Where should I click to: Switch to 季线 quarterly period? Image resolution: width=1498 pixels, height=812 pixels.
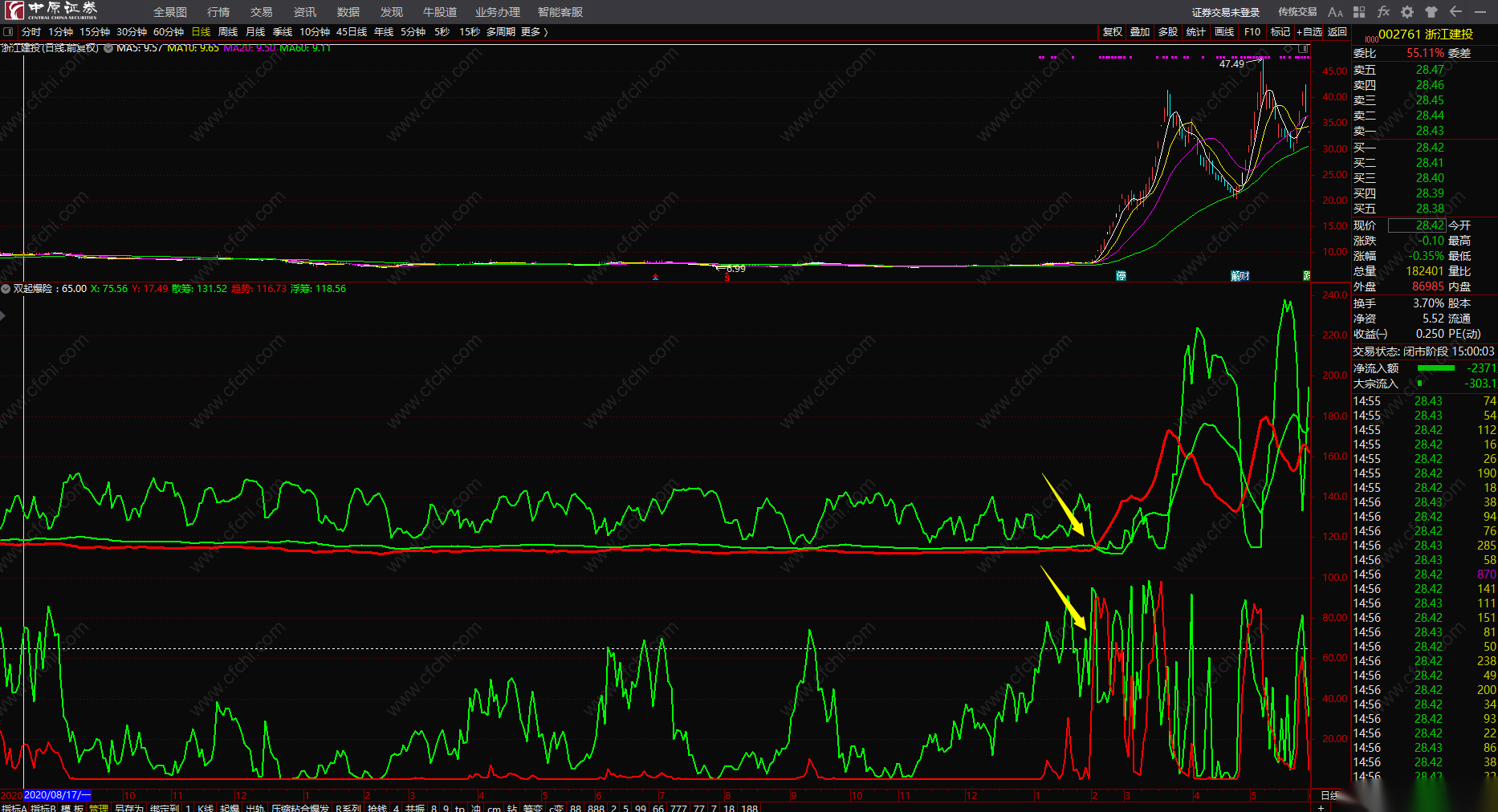pos(283,32)
